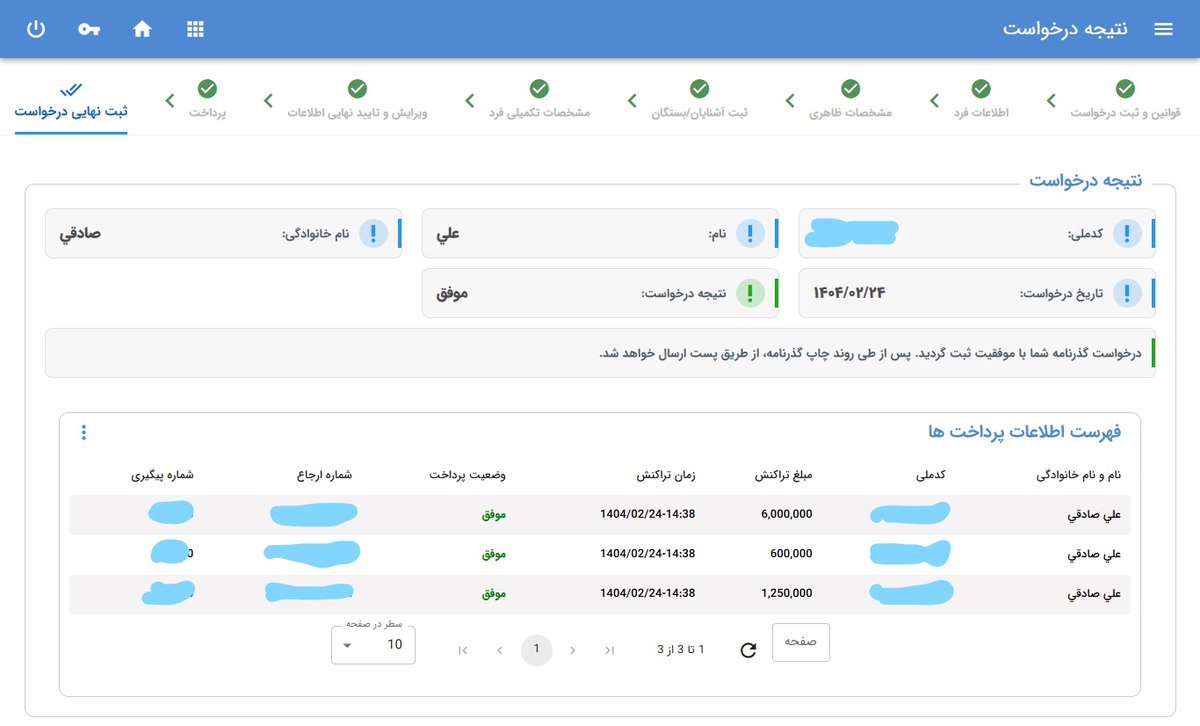
Task: Click موفق status in 600,000 row
Action: pos(495,553)
